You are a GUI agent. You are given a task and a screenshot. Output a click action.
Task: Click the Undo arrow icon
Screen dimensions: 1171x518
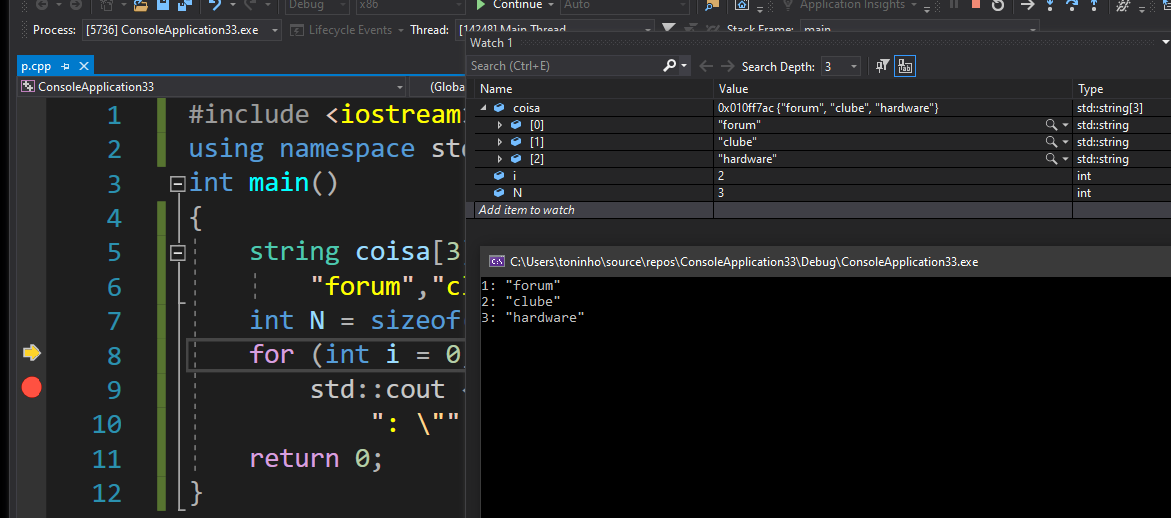[x=216, y=4]
